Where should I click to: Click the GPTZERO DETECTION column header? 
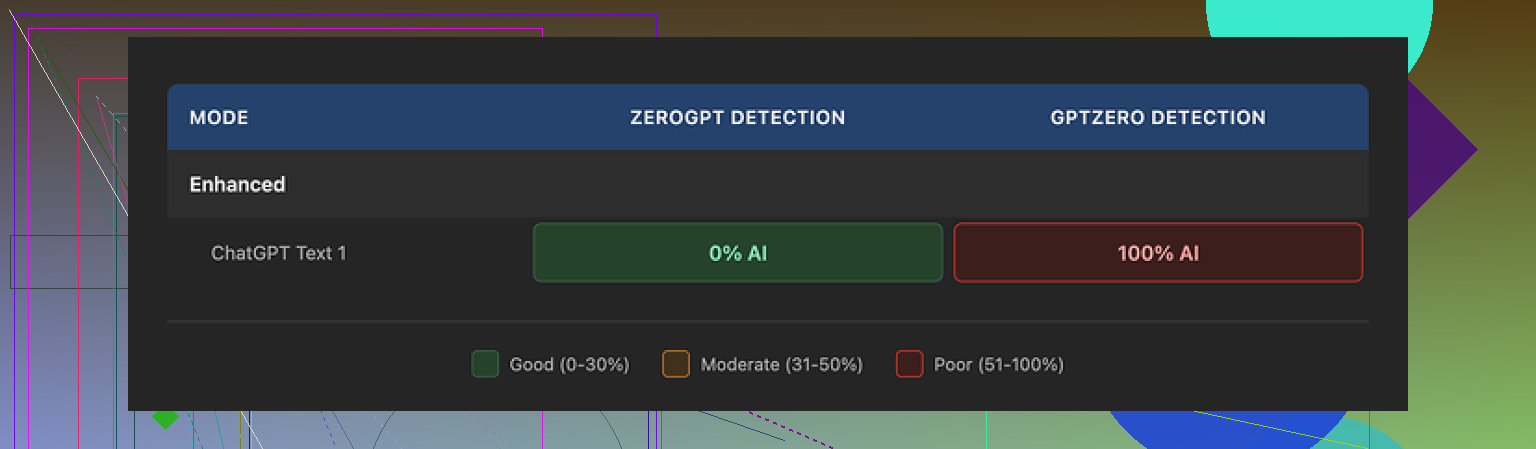click(x=1157, y=118)
